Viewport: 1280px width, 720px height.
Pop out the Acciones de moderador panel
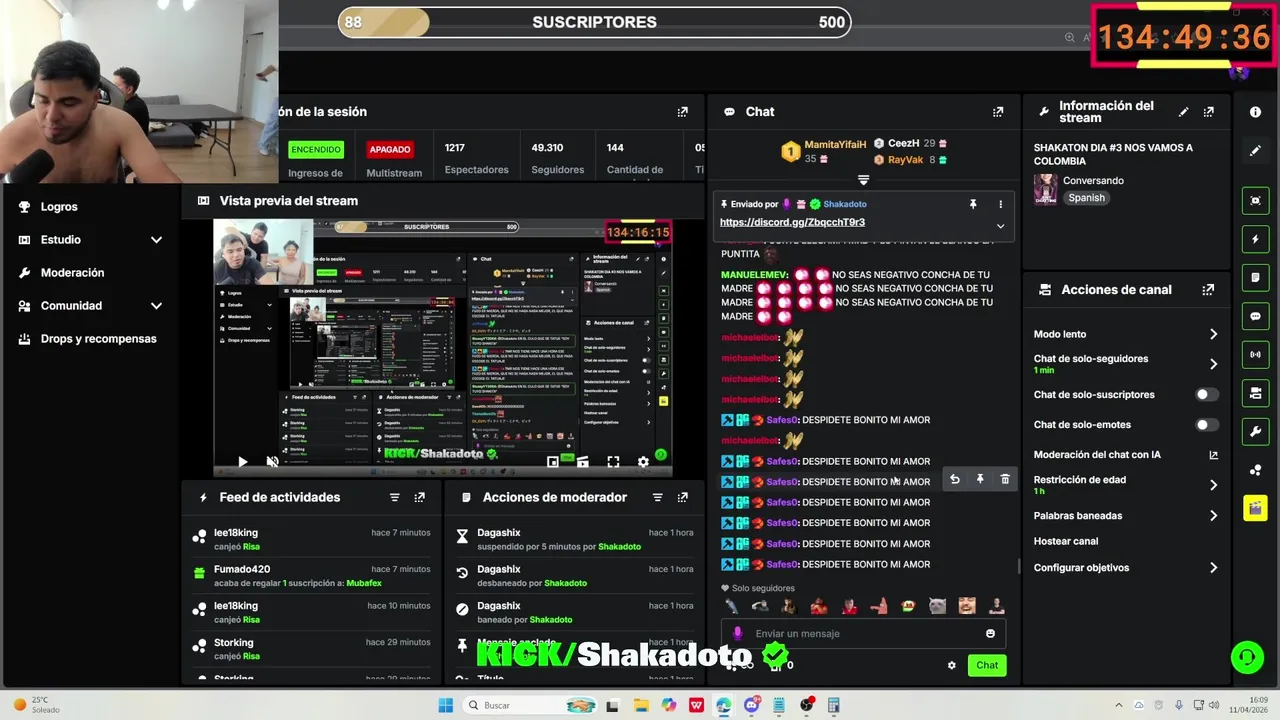682,497
